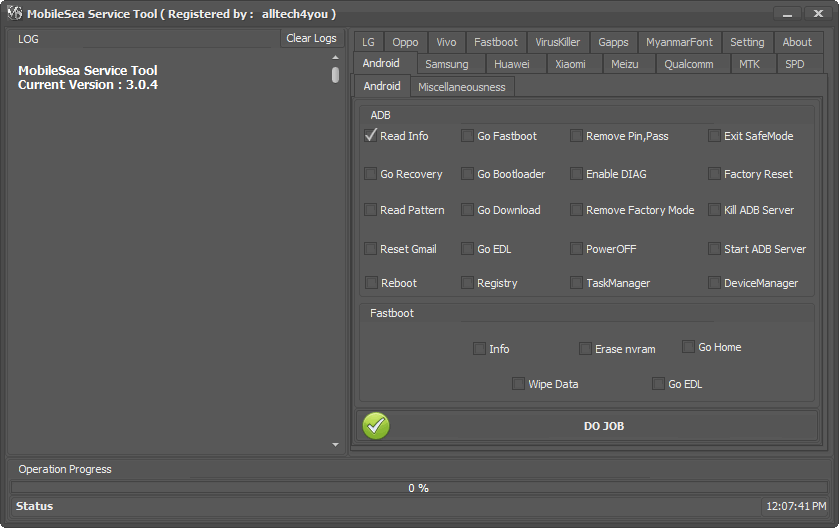Click the log scrollbar thumb
Image resolution: width=839 pixels, height=528 pixels.
335,74
